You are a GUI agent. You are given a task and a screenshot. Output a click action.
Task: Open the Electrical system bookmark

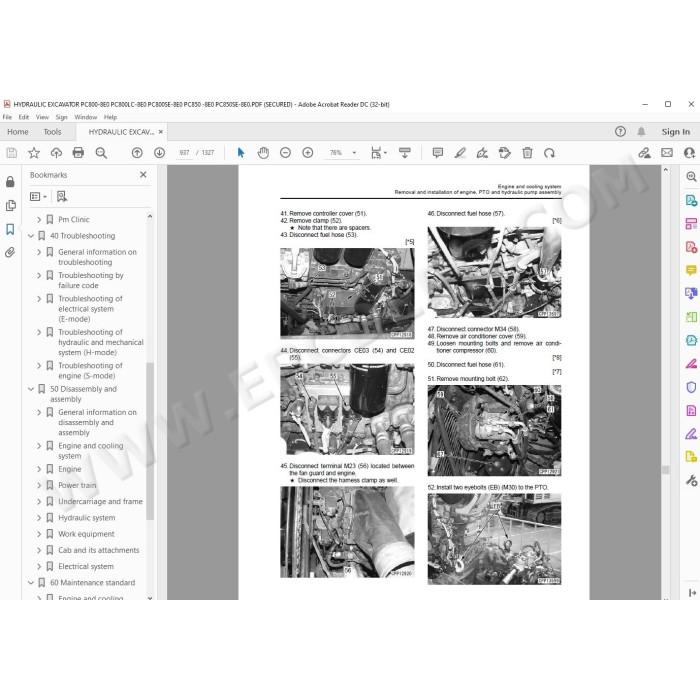point(86,567)
